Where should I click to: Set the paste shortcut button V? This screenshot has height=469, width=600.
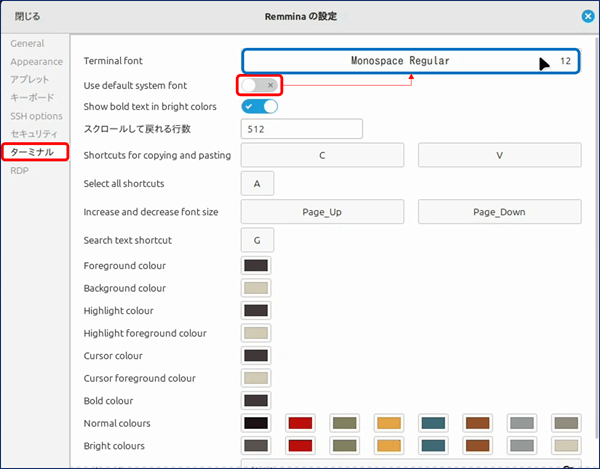tap(499, 155)
